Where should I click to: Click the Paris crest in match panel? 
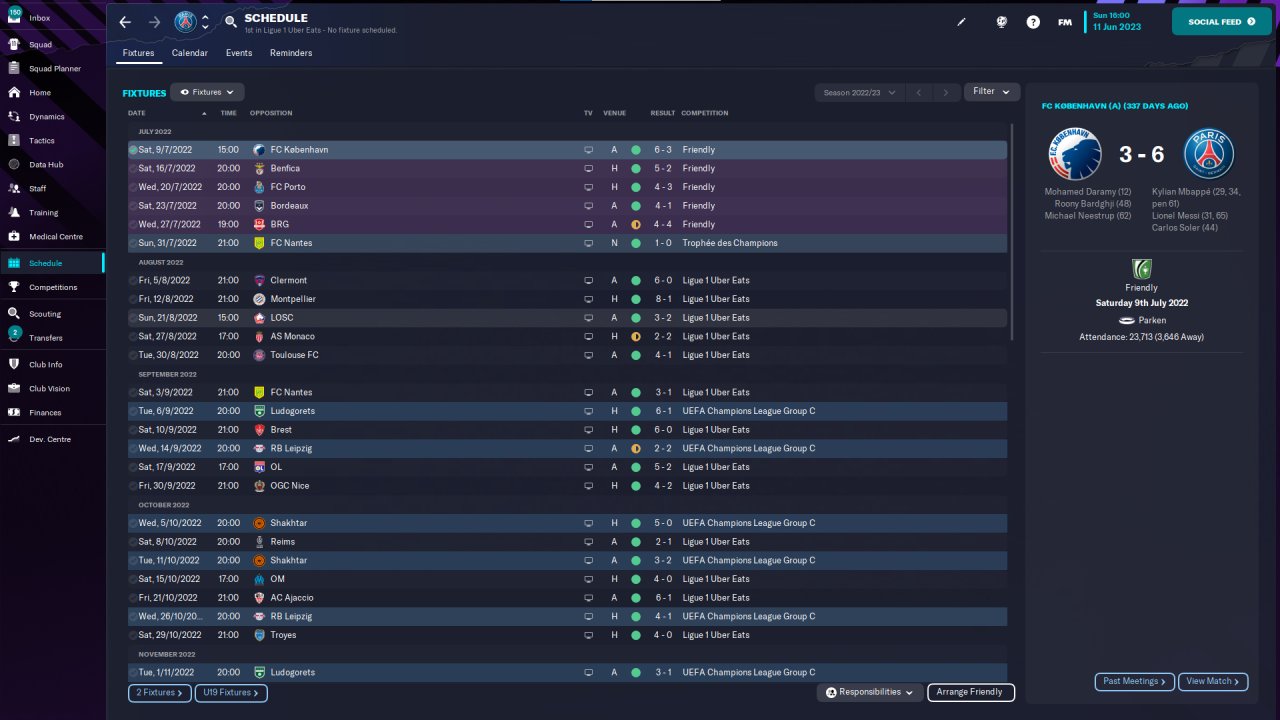coord(1209,154)
